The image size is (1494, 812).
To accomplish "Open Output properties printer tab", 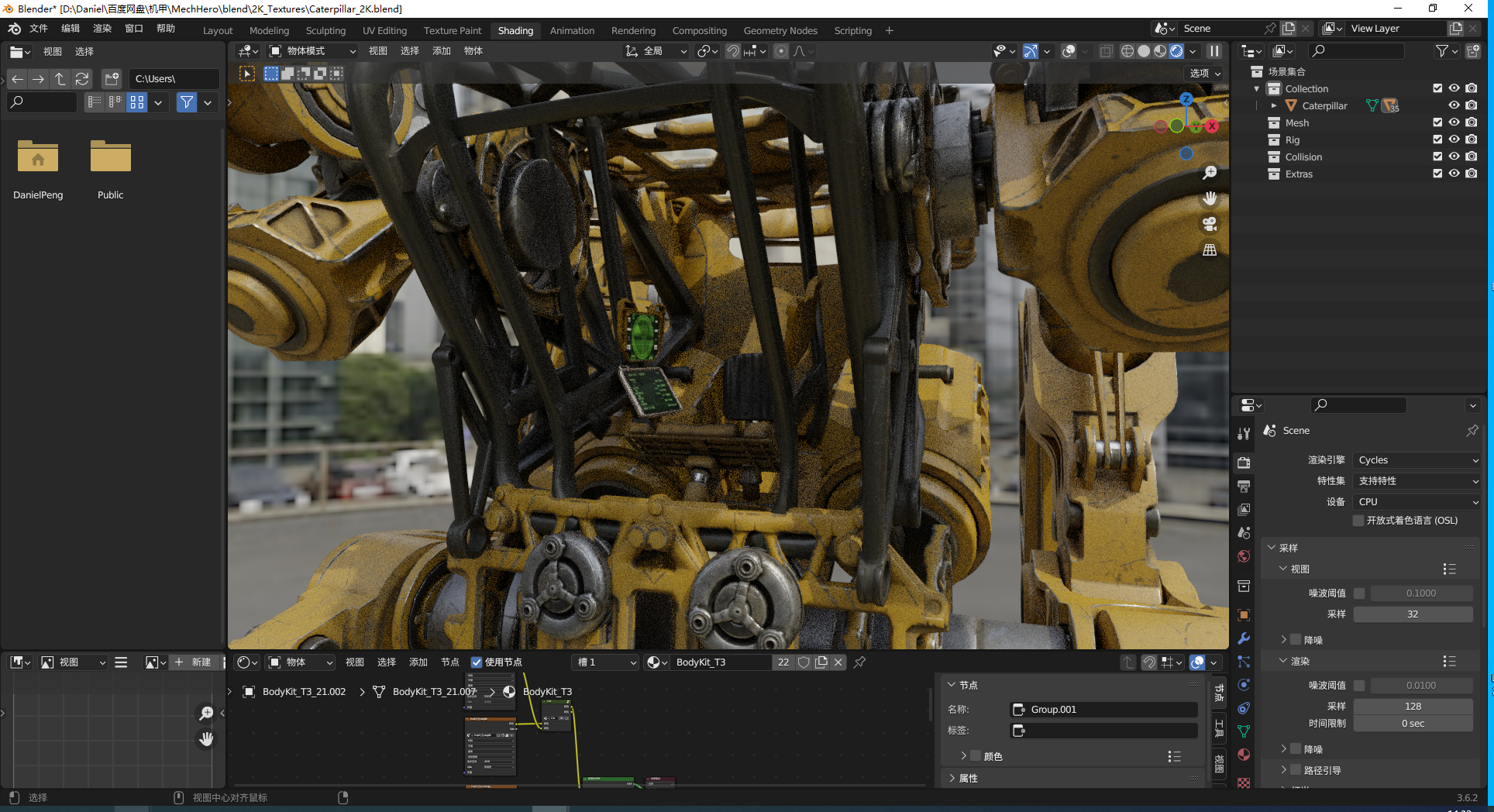I will (x=1244, y=486).
